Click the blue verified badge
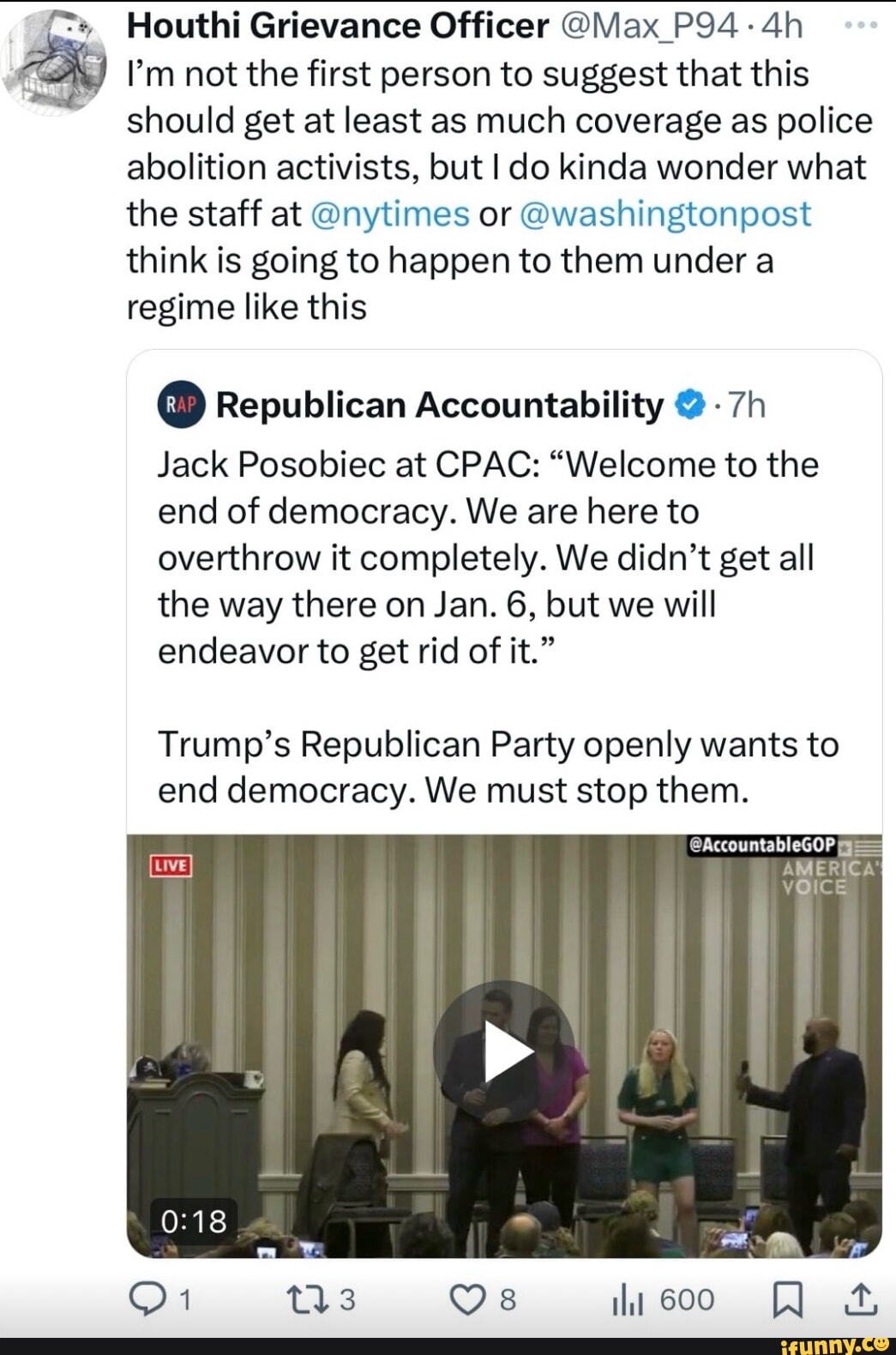The width and height of the screenshot is (896, 1355). tap(690, 405)
